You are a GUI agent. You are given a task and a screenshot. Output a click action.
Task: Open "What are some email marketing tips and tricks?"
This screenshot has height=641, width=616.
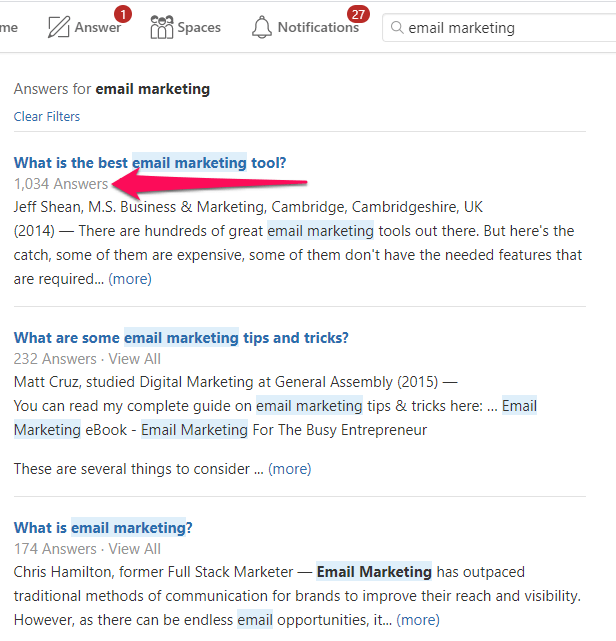pyautogui.click(x=181, y=337)
